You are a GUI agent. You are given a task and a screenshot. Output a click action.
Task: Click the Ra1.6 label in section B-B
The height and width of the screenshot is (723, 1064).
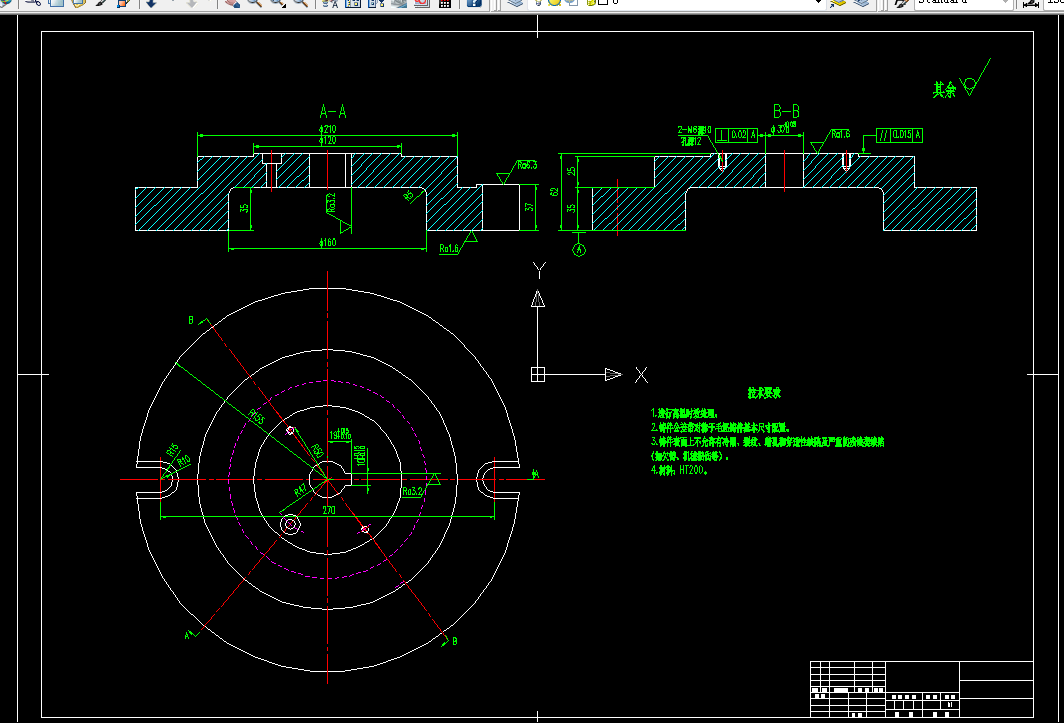(x=840, y=134)
